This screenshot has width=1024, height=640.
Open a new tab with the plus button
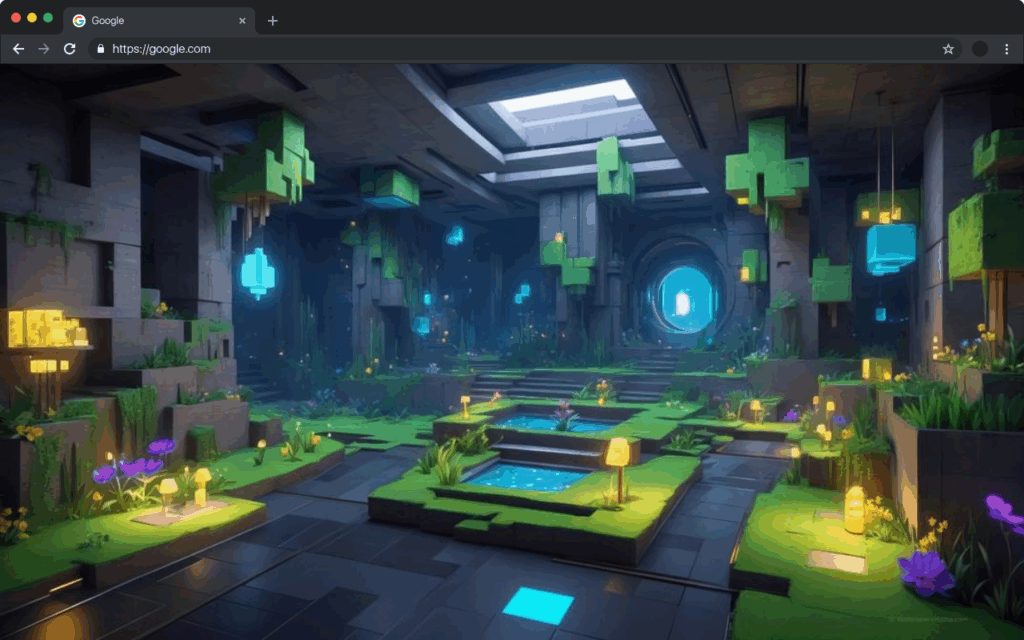(273, 21)
